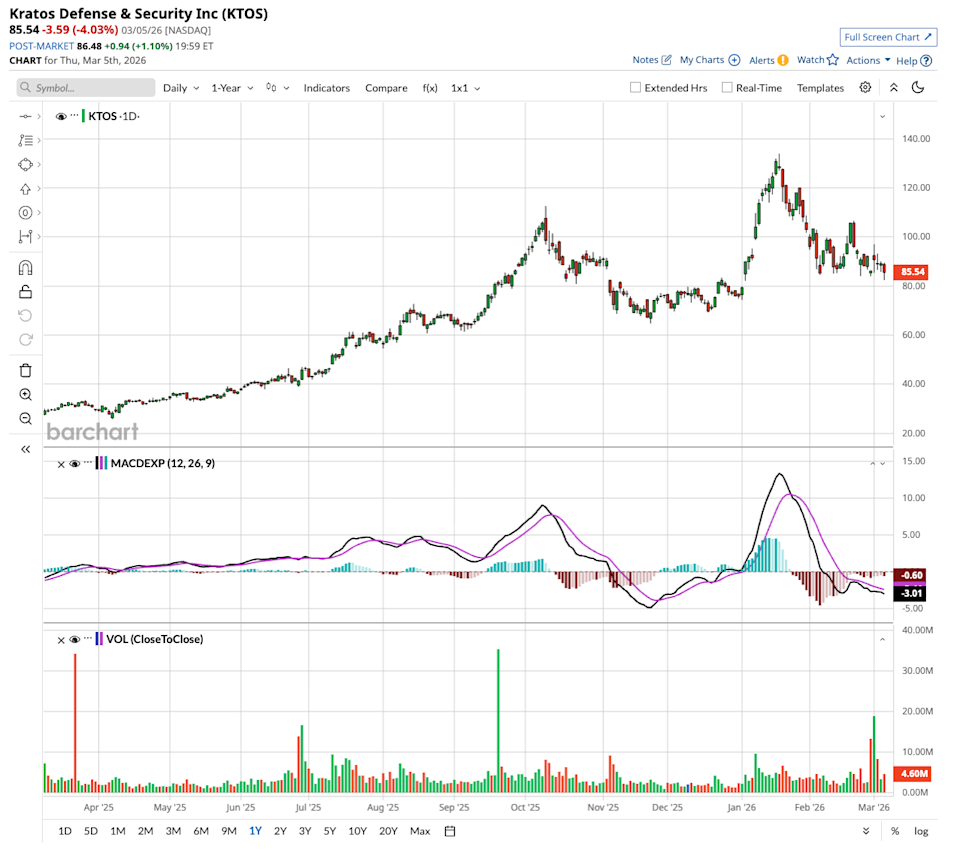Select the 6M time range

pyautogui.click(x=201, y=831)
